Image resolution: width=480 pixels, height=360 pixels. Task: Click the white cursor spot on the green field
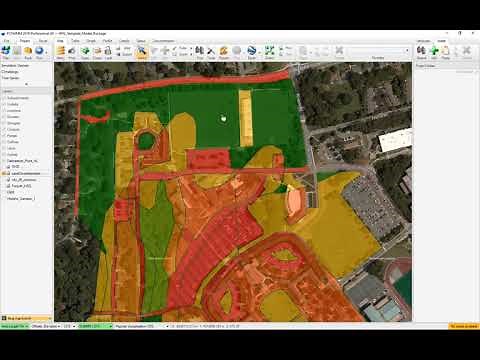[223, 118]
